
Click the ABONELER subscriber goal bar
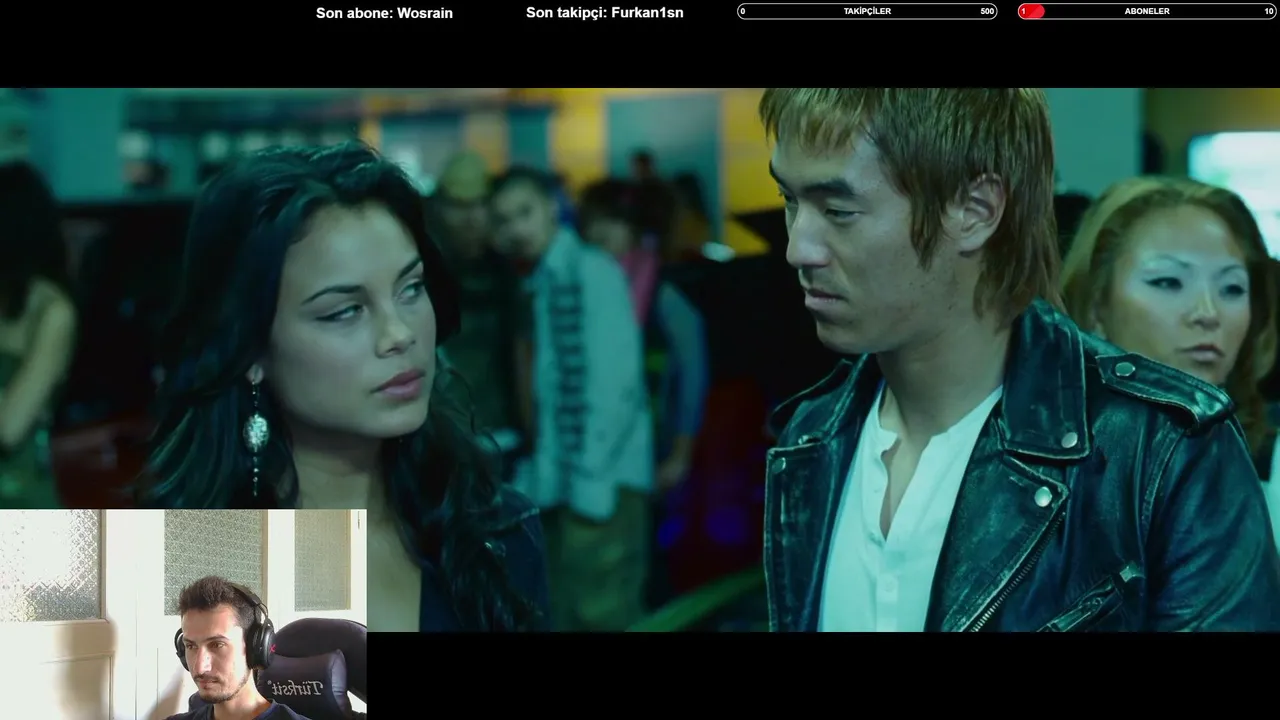[1147, 11]
